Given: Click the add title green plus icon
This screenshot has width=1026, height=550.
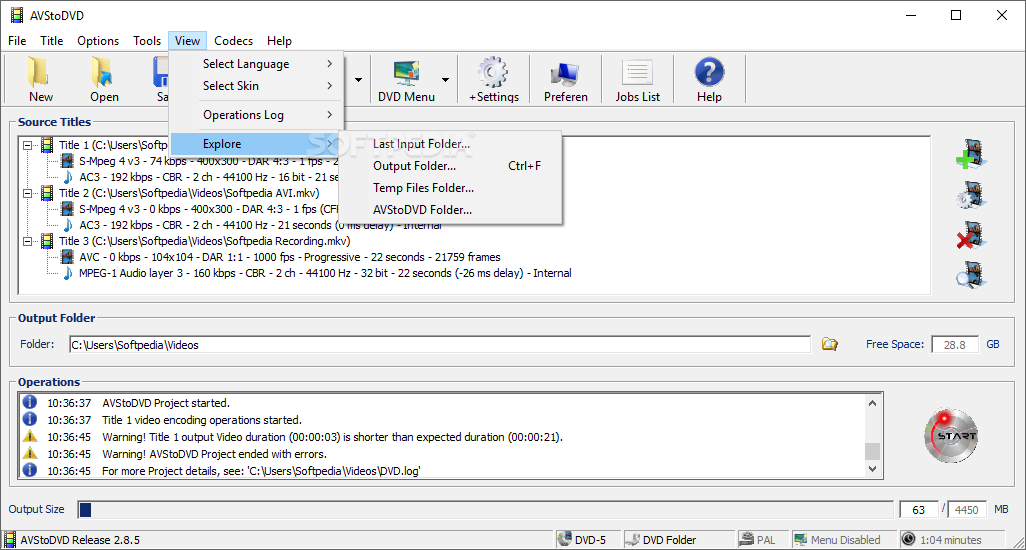Looking at the screenshot, I should point(971,154).
